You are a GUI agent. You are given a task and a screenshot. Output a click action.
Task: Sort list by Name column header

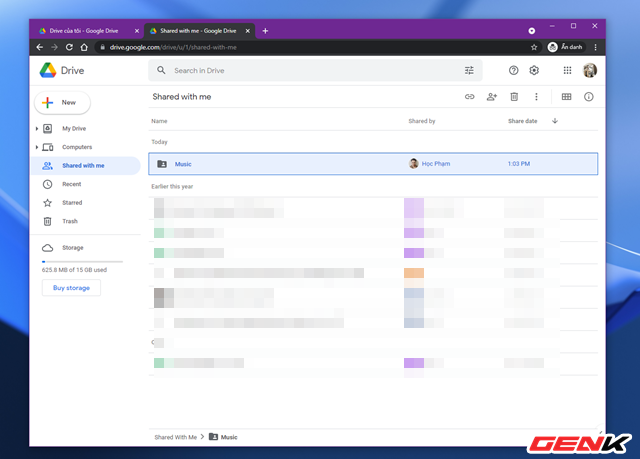tap(159, 121)
